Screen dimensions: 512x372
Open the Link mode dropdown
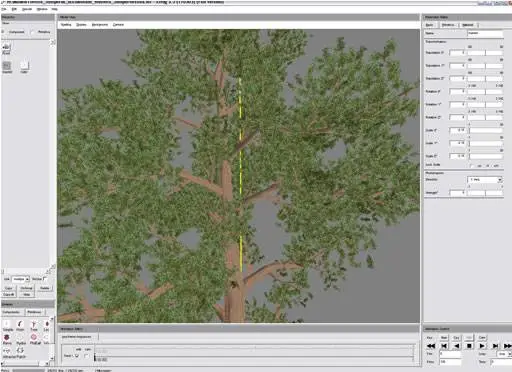point(21,279)
